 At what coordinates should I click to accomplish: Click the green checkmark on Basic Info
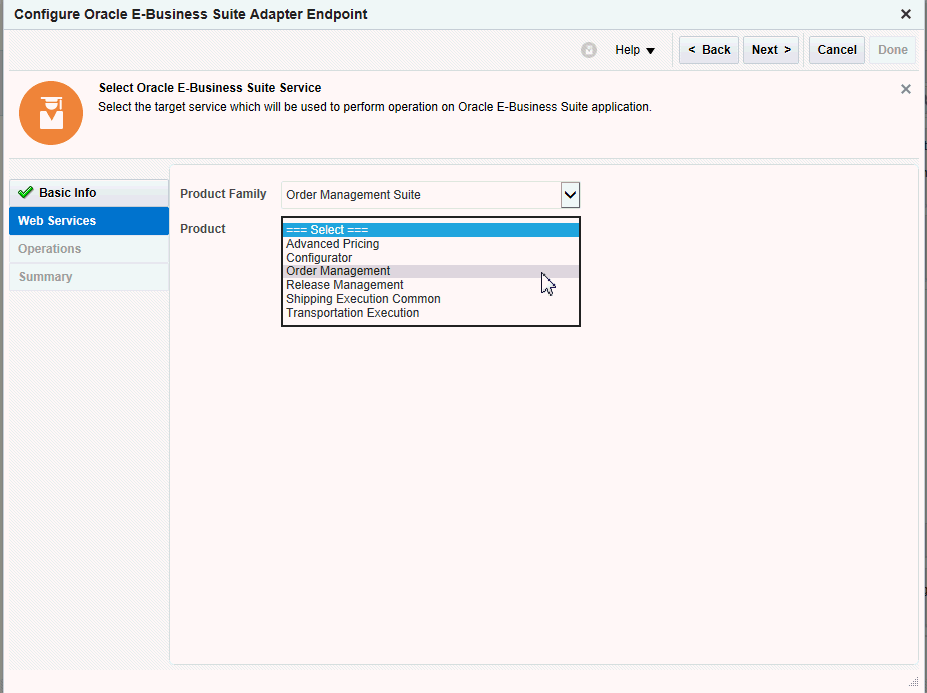pyautogui.click(x=25, y=192)
